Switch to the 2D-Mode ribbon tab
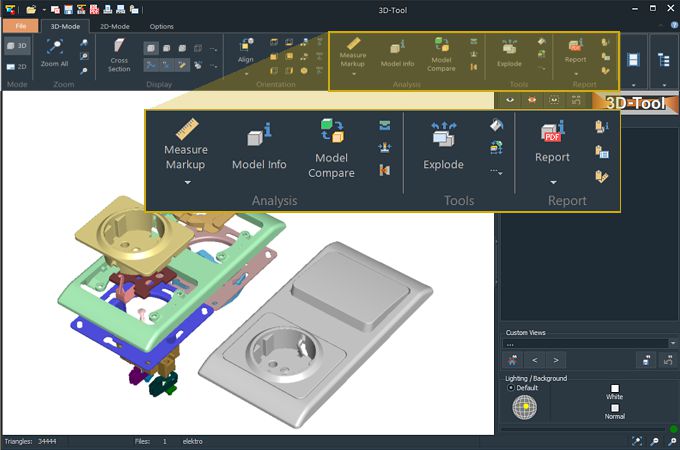The height and width of the screenshot is (450, 680). coord(114,26)
